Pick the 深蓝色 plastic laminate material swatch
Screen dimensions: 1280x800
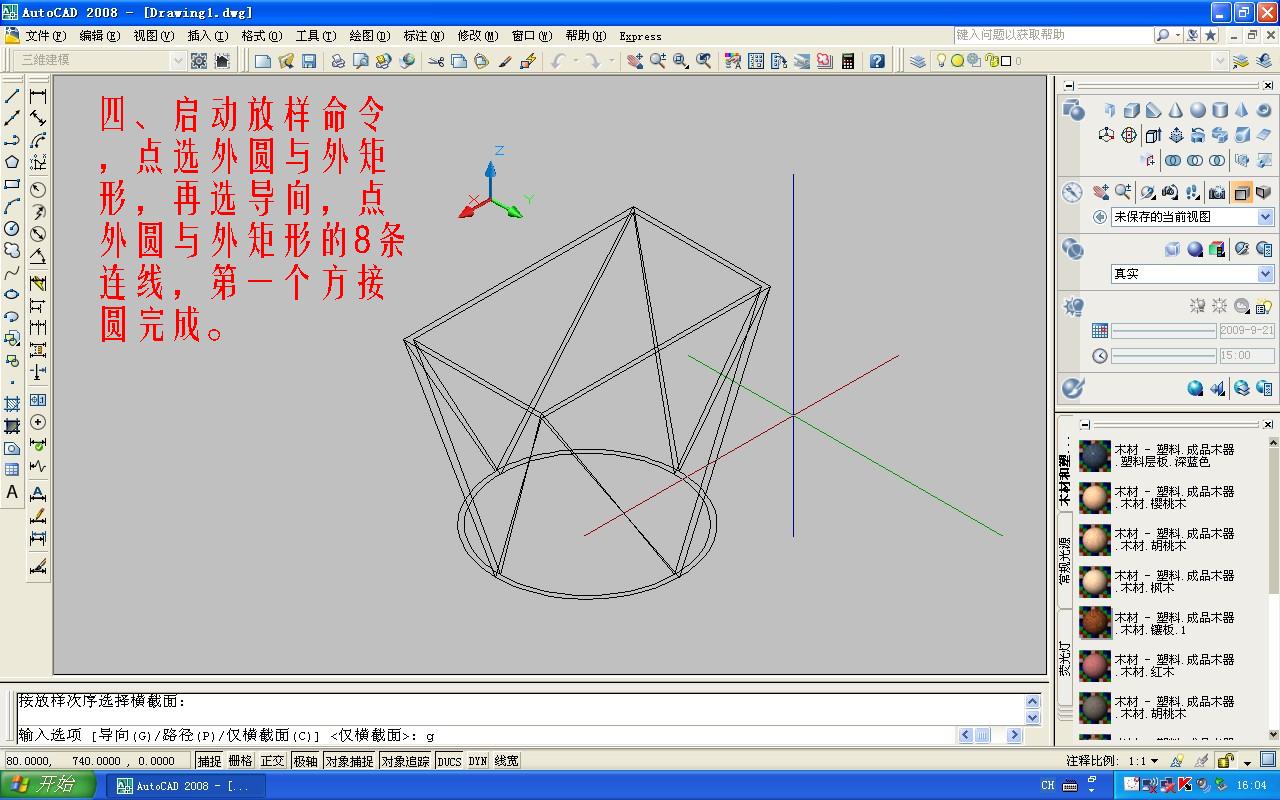[x=1095, y=456]
